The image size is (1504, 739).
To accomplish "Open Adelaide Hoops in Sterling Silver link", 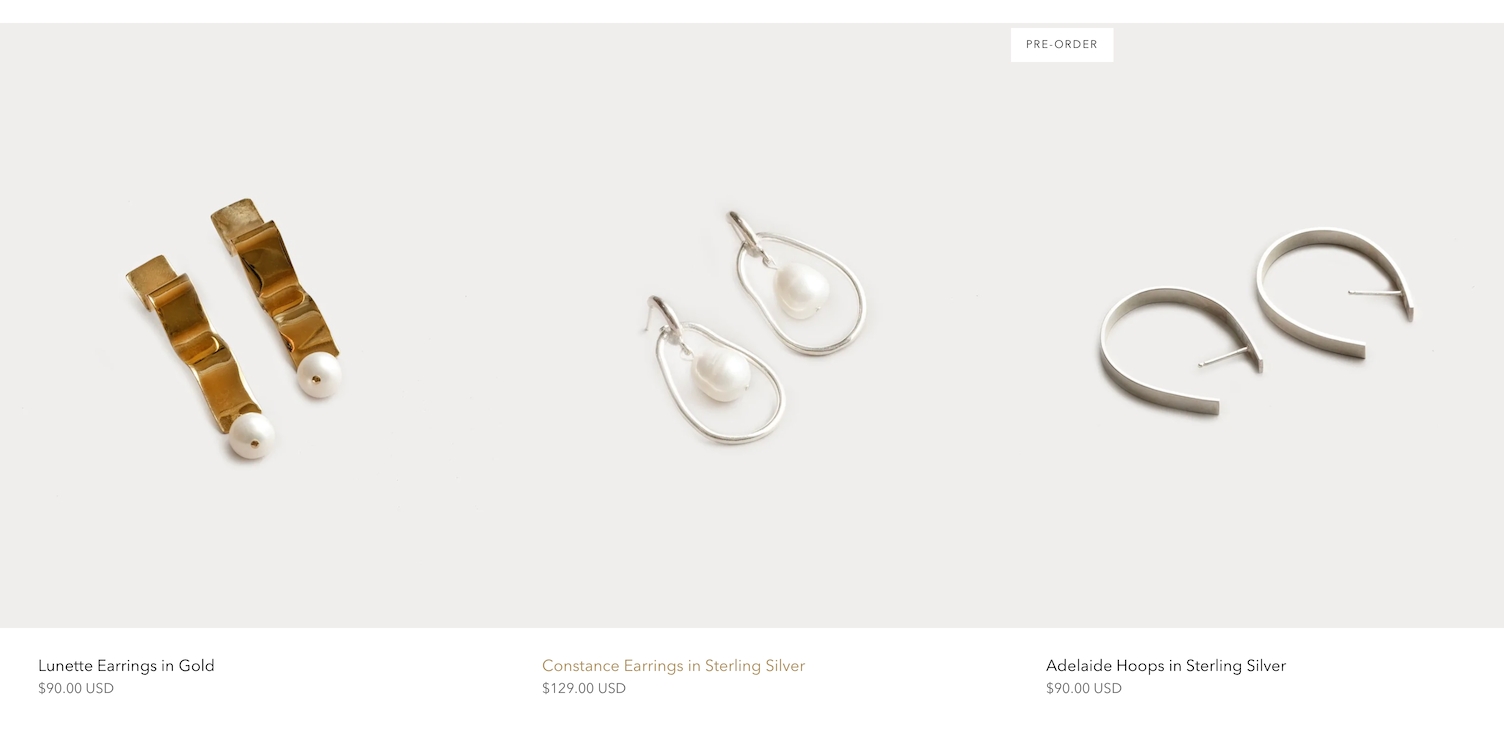I will pos(1166,666).
